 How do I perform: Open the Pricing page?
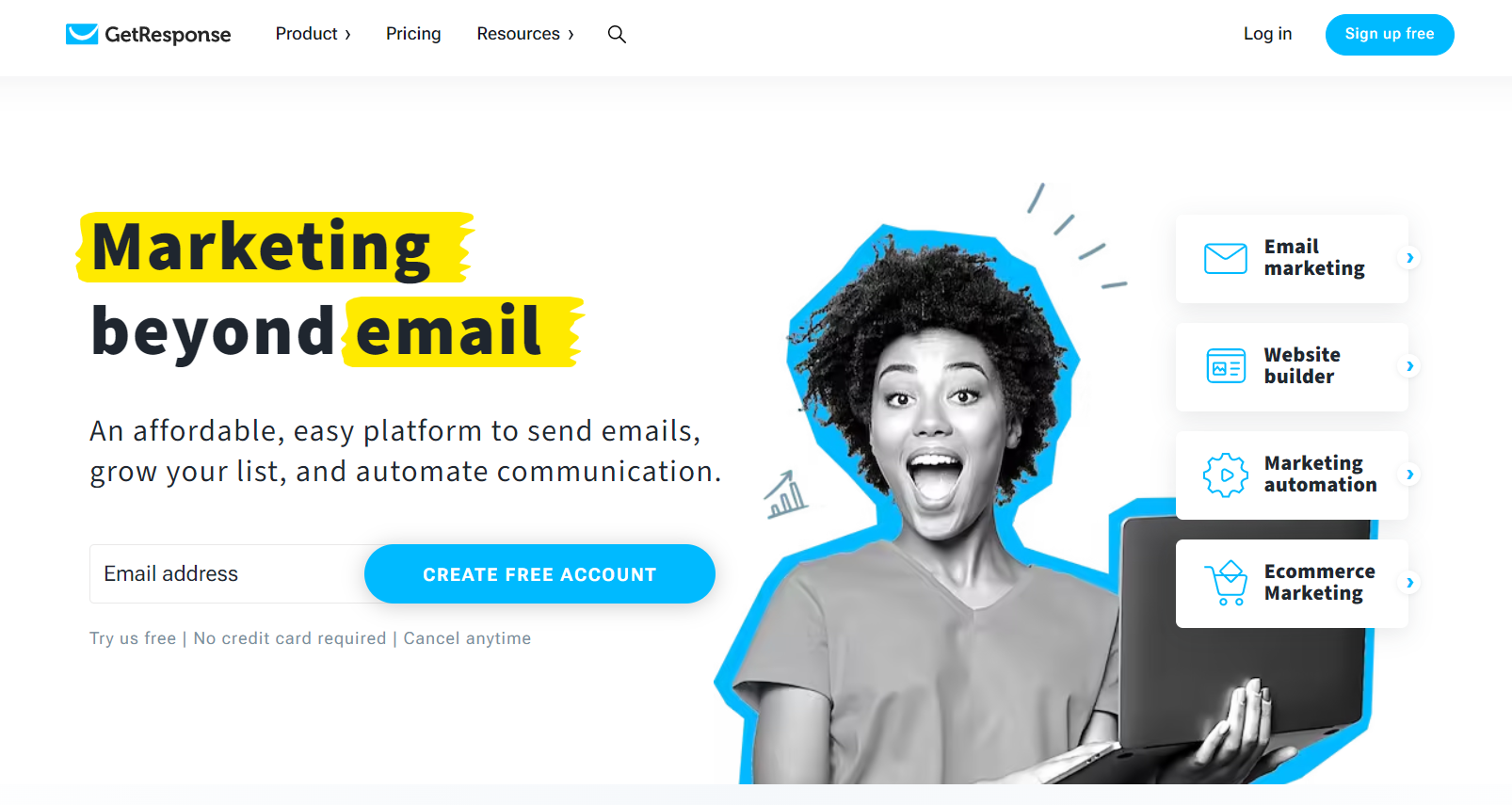413,34
